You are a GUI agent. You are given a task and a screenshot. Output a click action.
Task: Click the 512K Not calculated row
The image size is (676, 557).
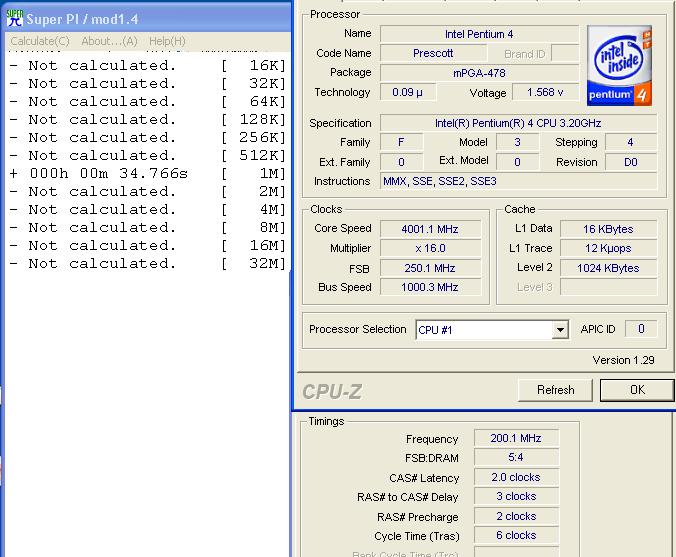tap(147, 155)
